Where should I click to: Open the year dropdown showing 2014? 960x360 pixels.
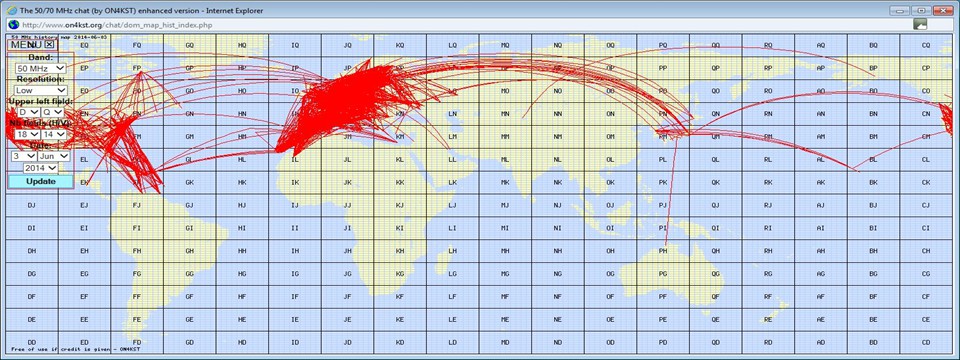click(x=40, y=168)
